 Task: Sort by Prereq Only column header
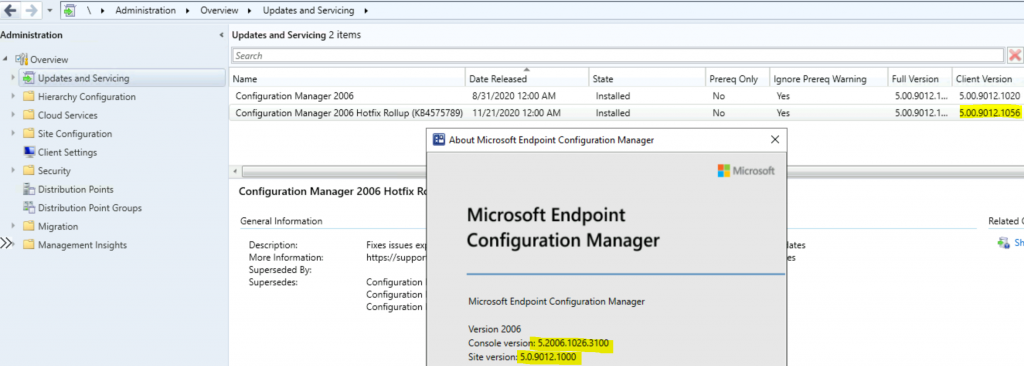(737, 79)
